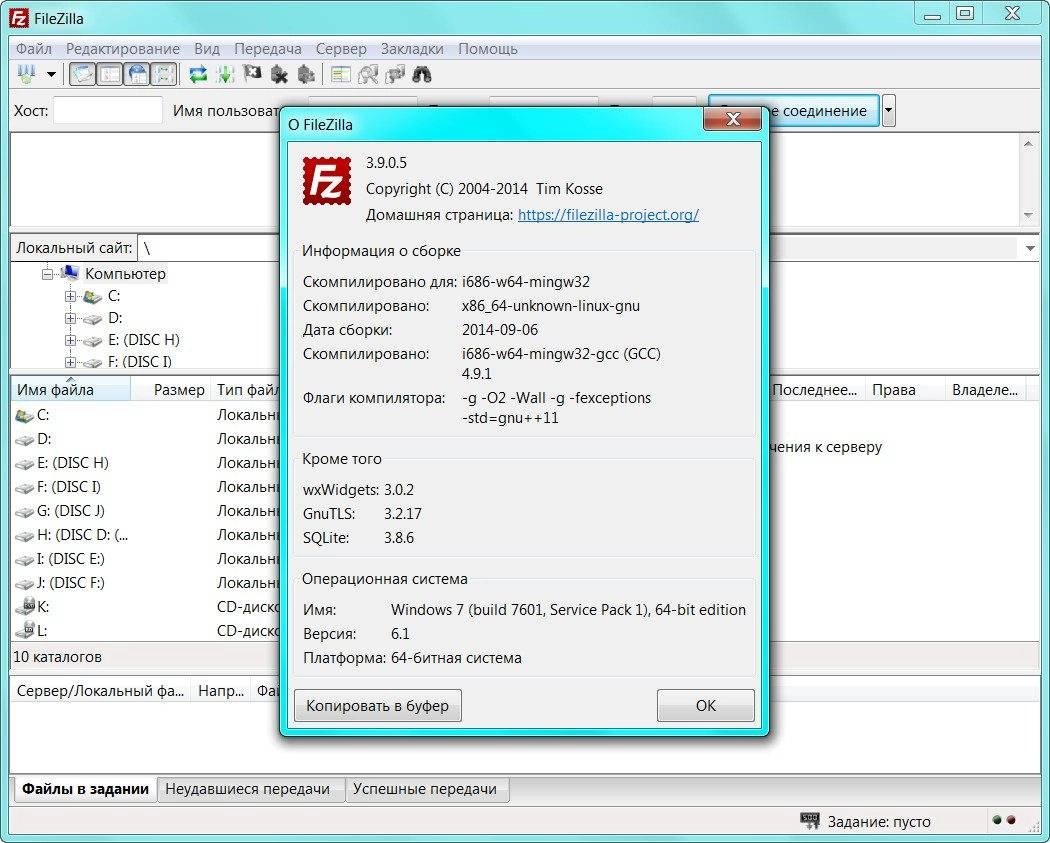The width and height of the screenshot is (1050, 843).
Task: Select I: (DISC E:) in file list
Action: (71, 559)
